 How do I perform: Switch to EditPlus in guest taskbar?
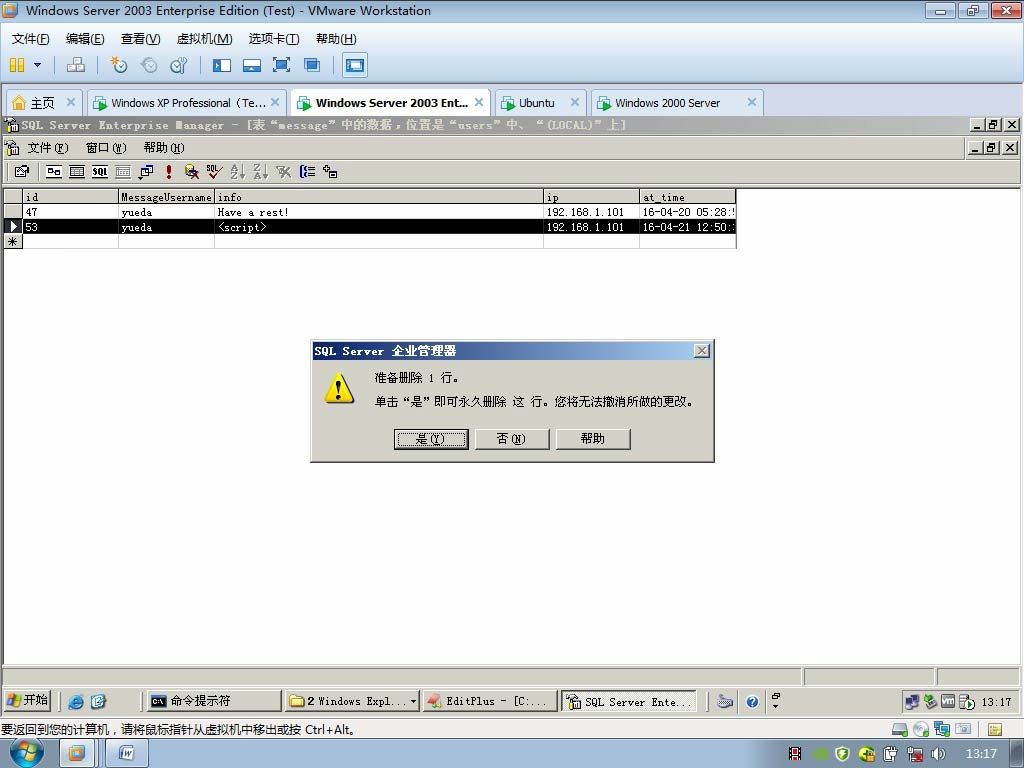pos(490,701)
